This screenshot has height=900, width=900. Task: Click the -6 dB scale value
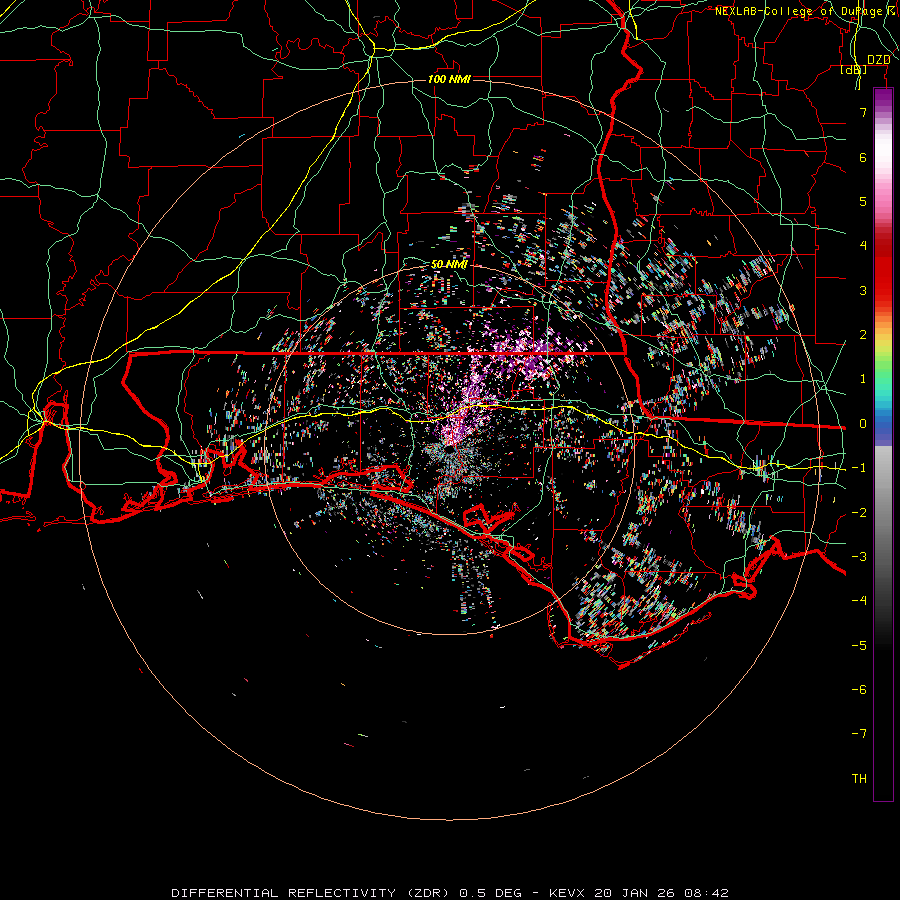click(859, 690)
